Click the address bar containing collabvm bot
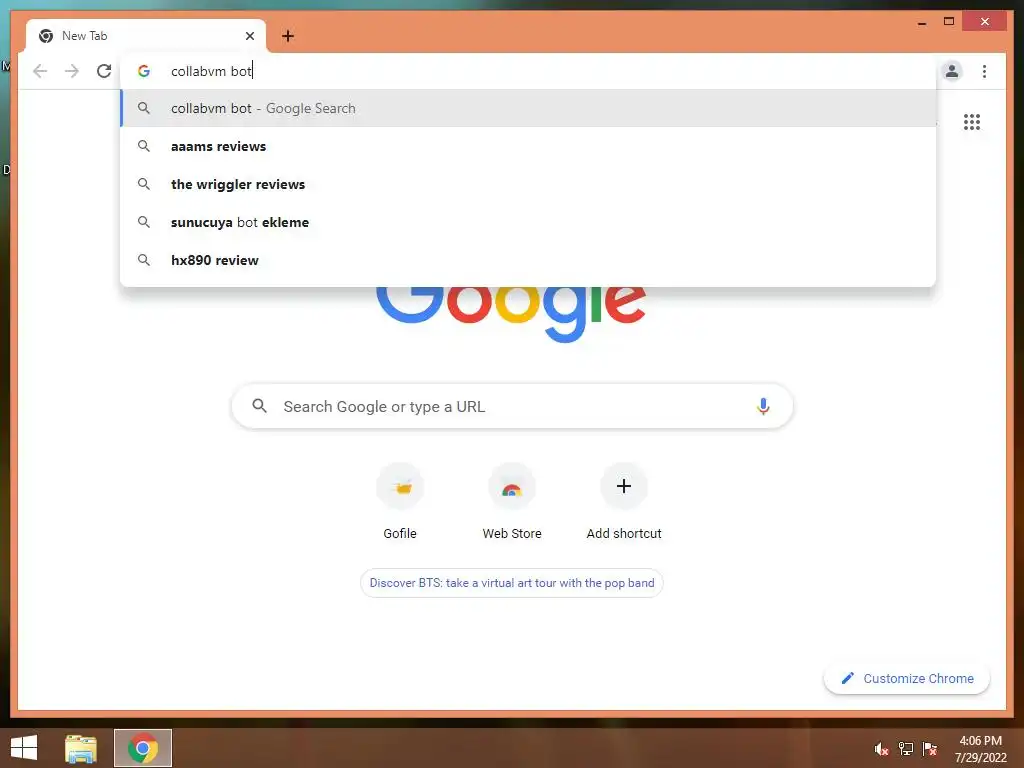Image resolution: width=1024 pixels, height=768 pixels. point(528,71)
